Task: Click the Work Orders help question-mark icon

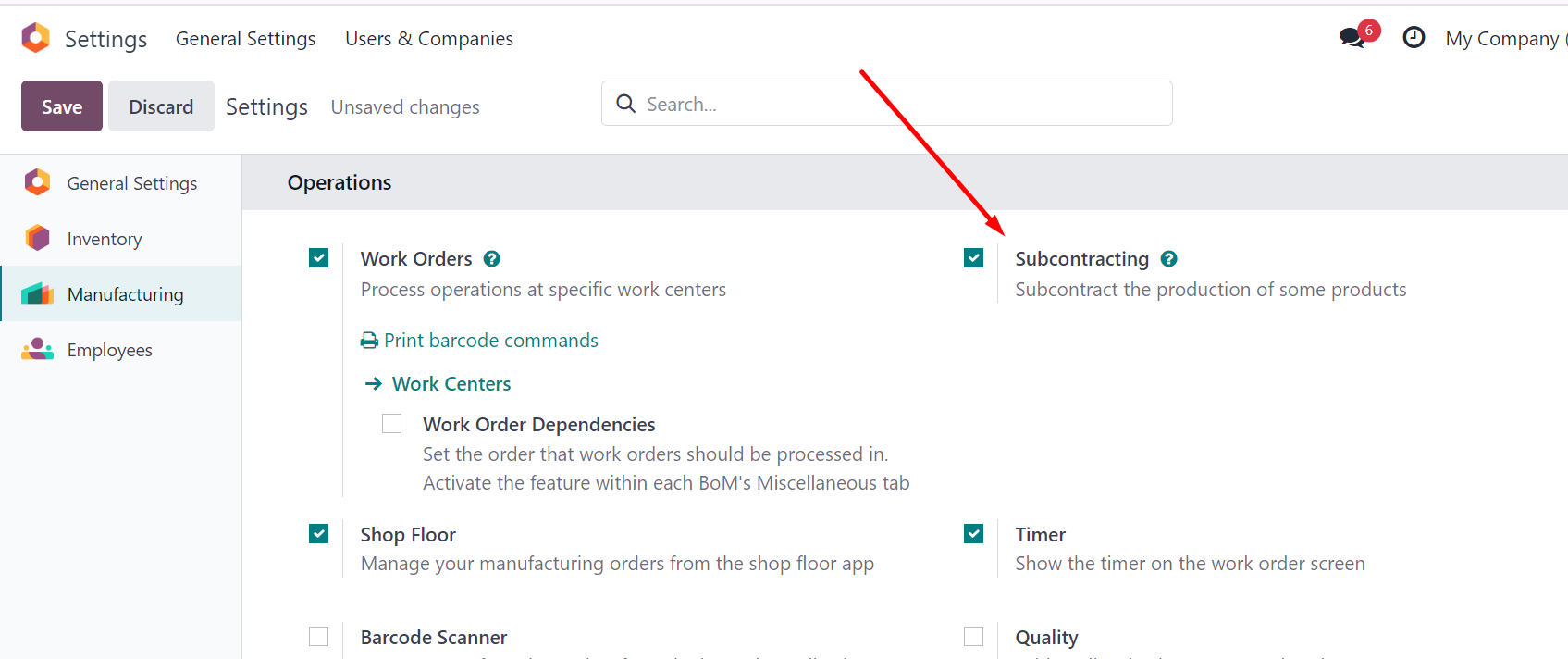Action: pyautogui.click(x=492, y=259)
